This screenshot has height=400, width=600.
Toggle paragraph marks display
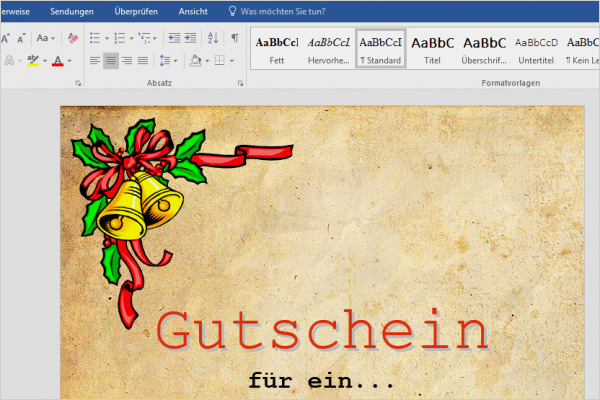click(234, 38)
